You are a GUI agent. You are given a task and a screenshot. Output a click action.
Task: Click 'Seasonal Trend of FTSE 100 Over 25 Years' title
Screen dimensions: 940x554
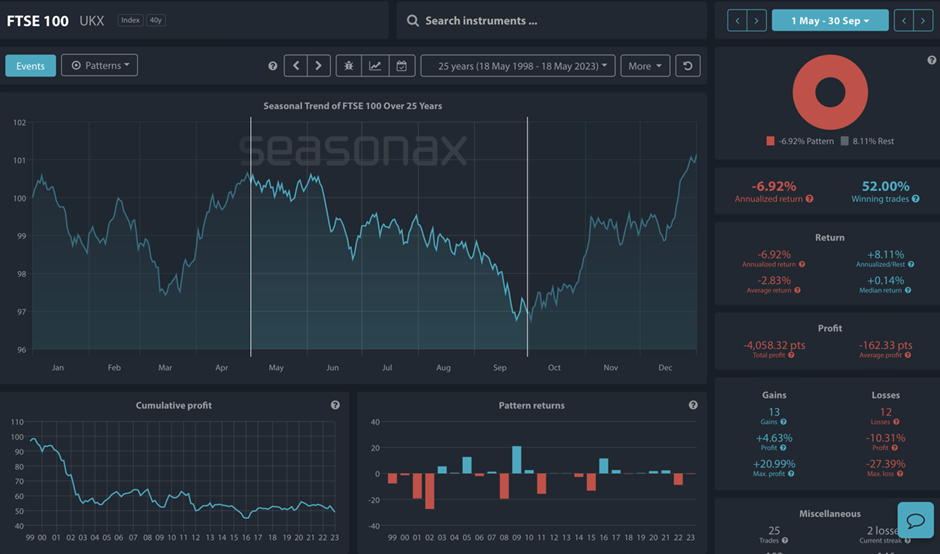click(352, 106)
